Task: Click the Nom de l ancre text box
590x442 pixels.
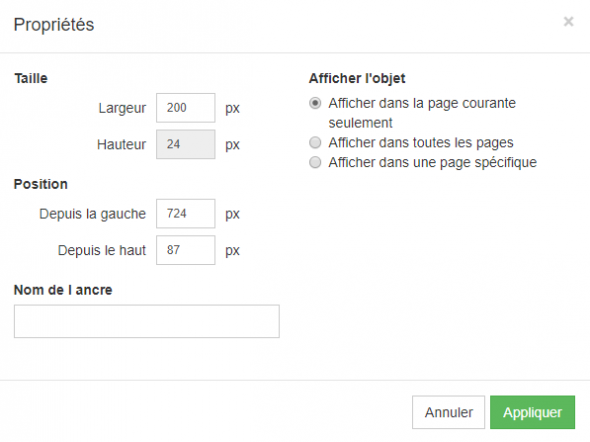Action: [x=147, y=321]
